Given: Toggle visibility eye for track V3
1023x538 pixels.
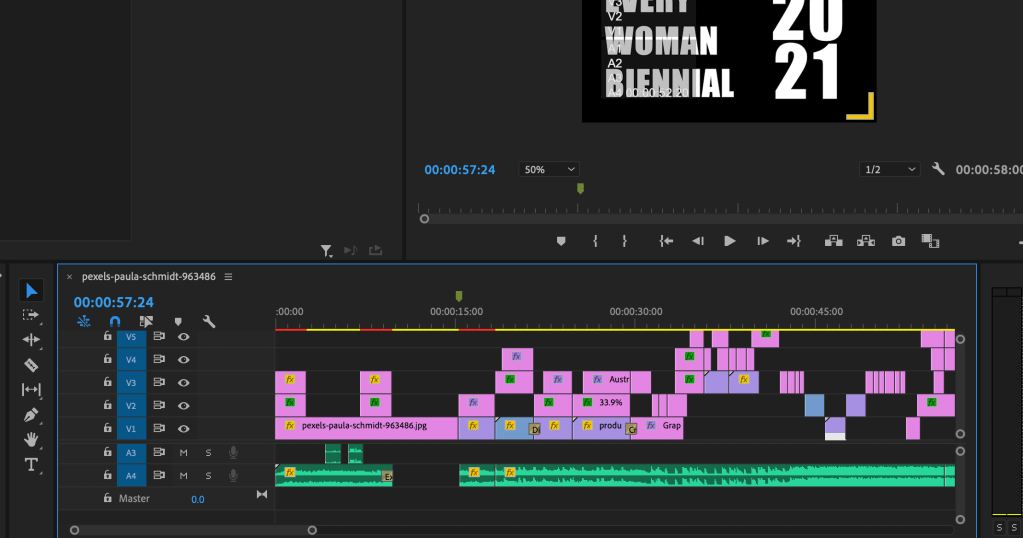Looking at the screenshot, I should [x=183, y=383].
